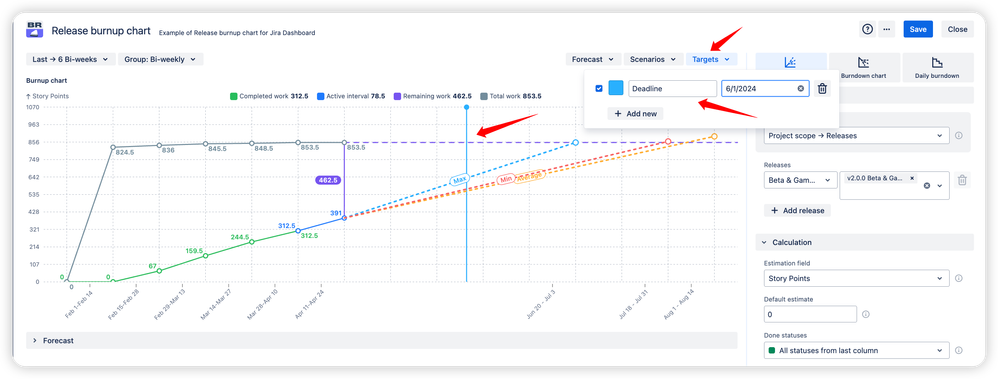Select the Burnup chart type icon tab
The height and width of the screenshot is (379, 998).
pos(791,62)
